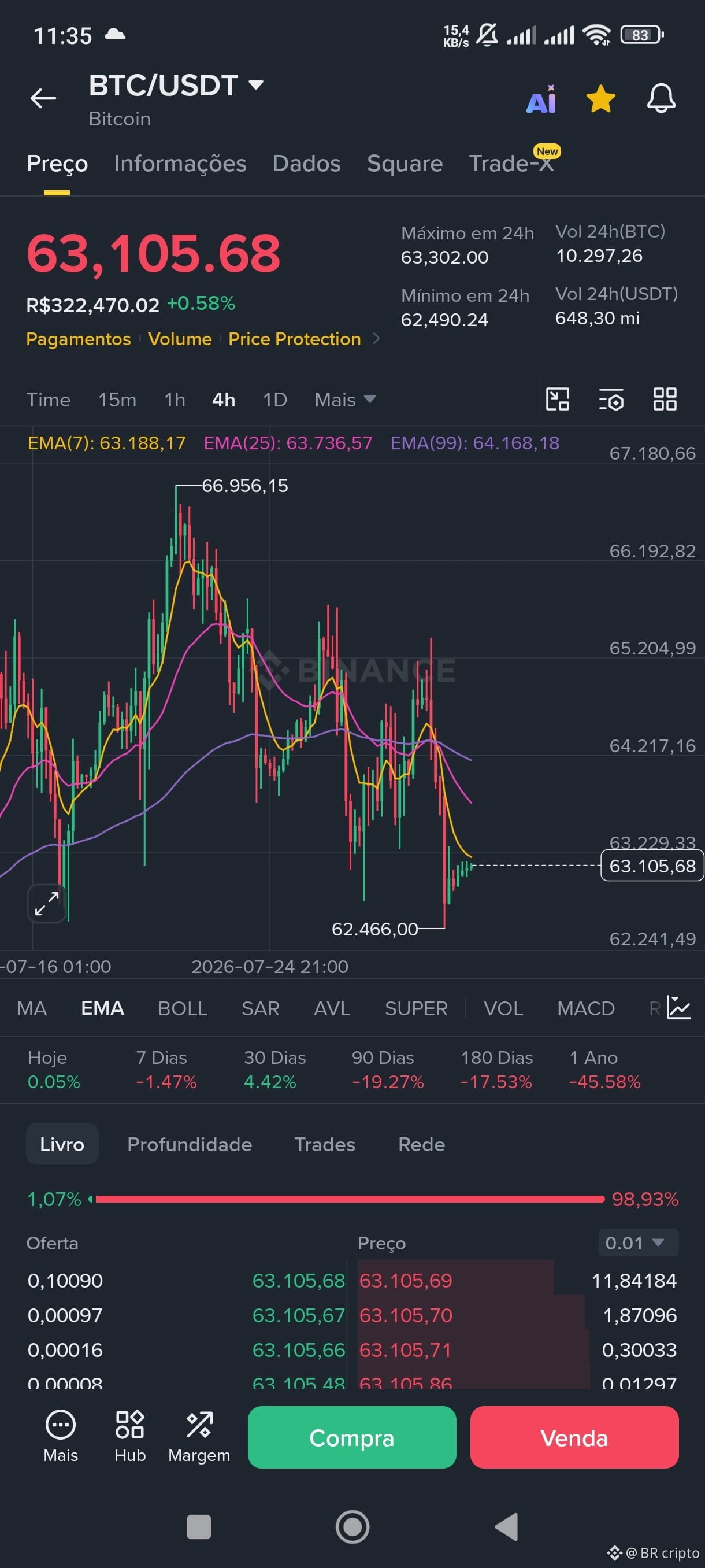Select the Preço tab

57,163
